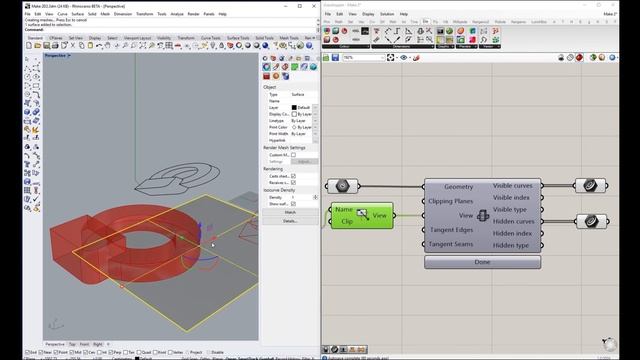
Task: Click the green Make2D View component icon
Action: click(362, 214)
